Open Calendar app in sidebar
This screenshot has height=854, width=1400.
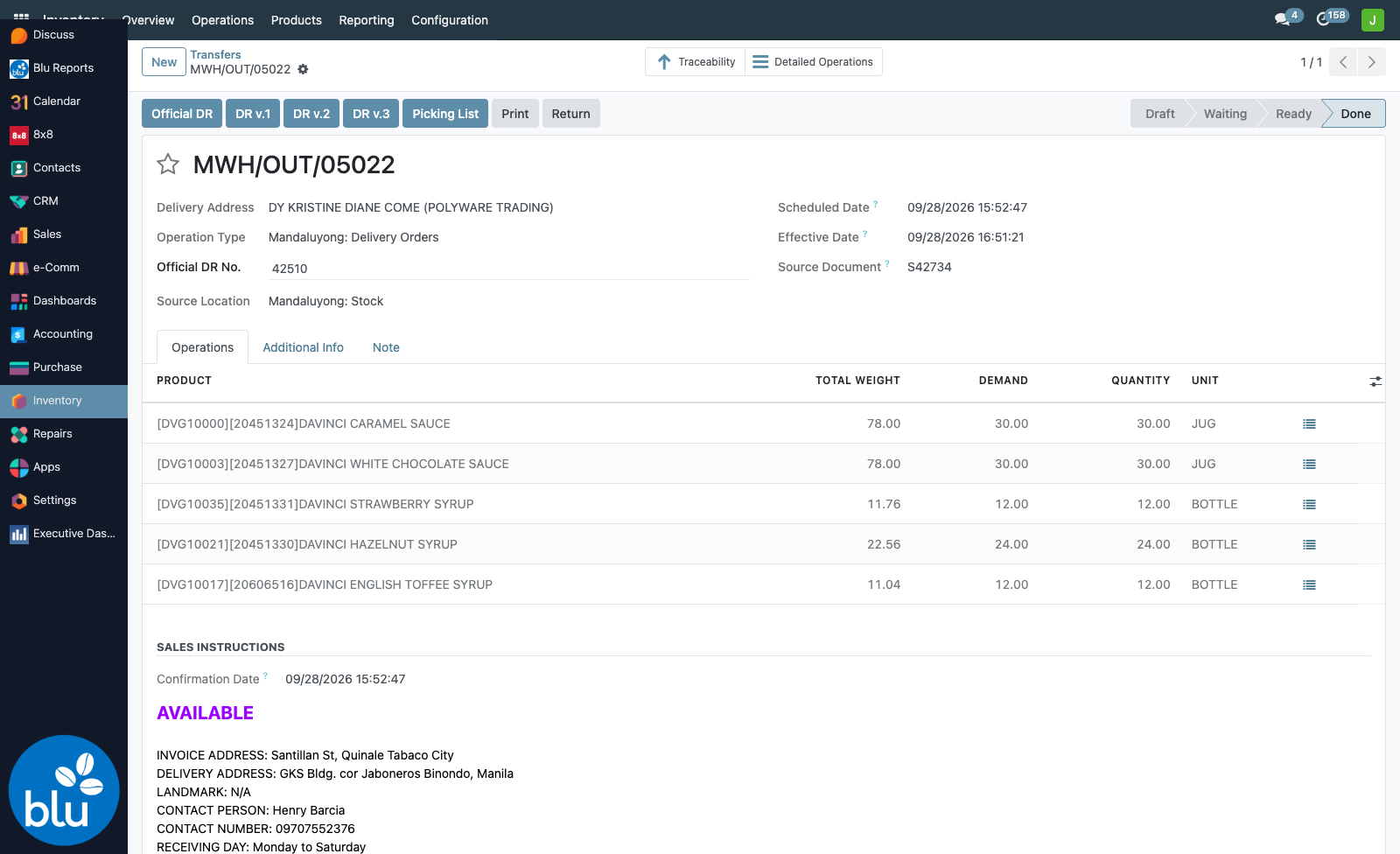click(x=64, y=101)
